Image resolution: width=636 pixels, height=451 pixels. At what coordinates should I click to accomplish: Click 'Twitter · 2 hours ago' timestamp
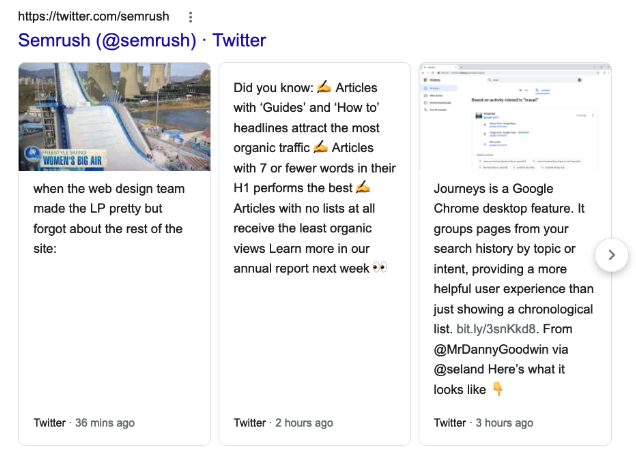click(x=283, y=423)
